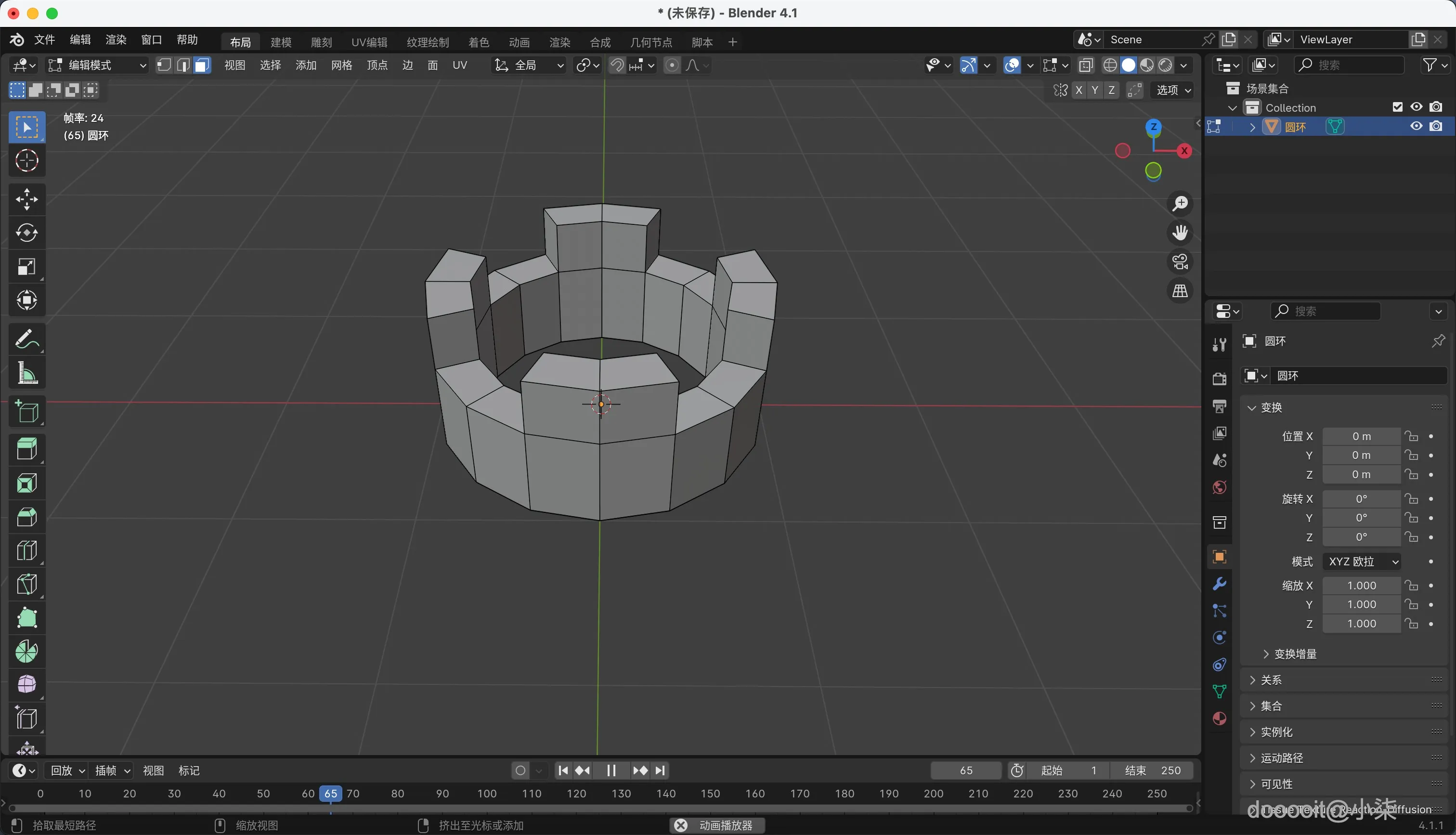This screenshot has height=835, width=1456.
Task: Expand the 关系 panel
Action: (1271, 679)
